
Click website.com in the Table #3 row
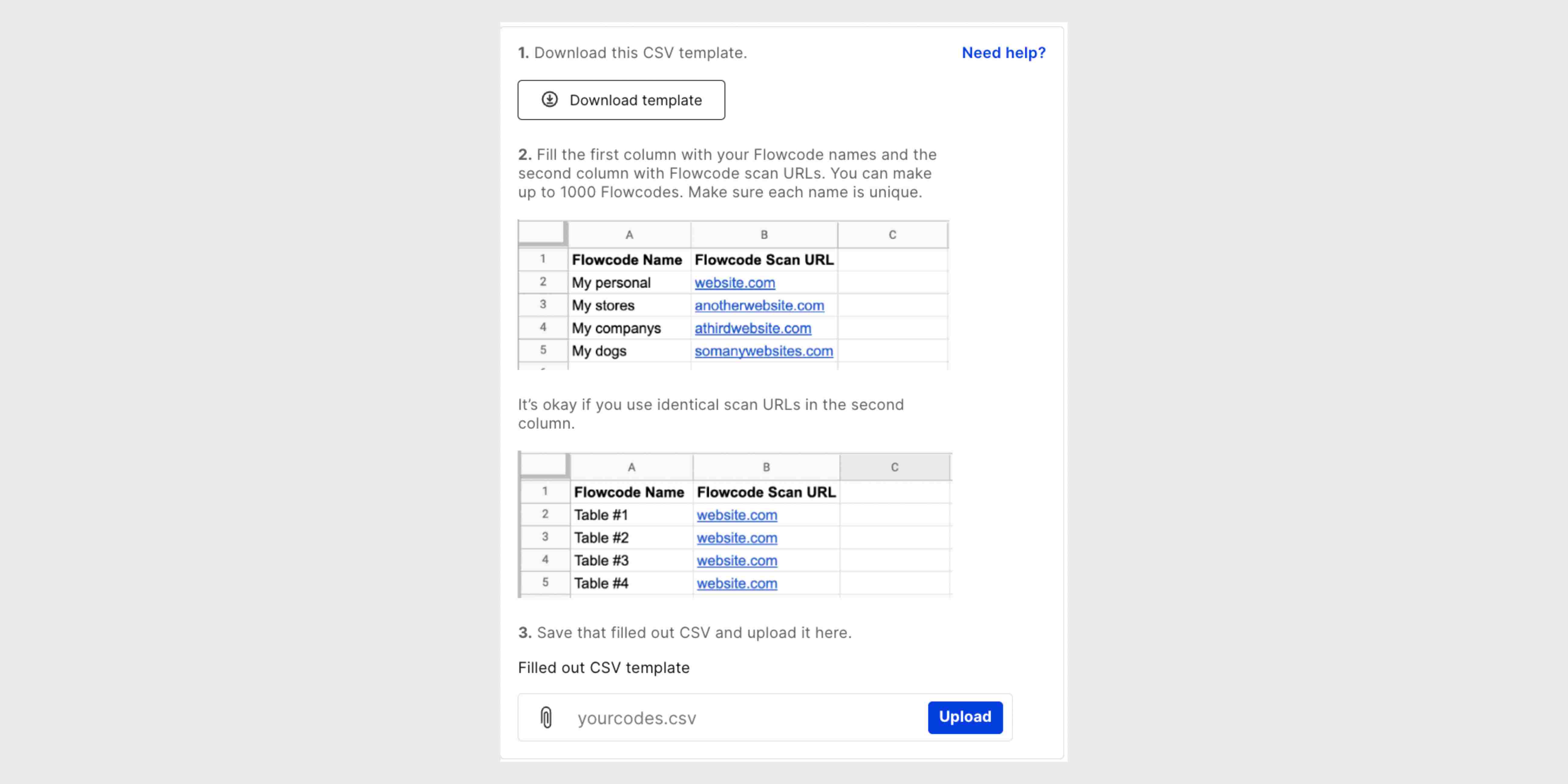[x=737, y=560]
